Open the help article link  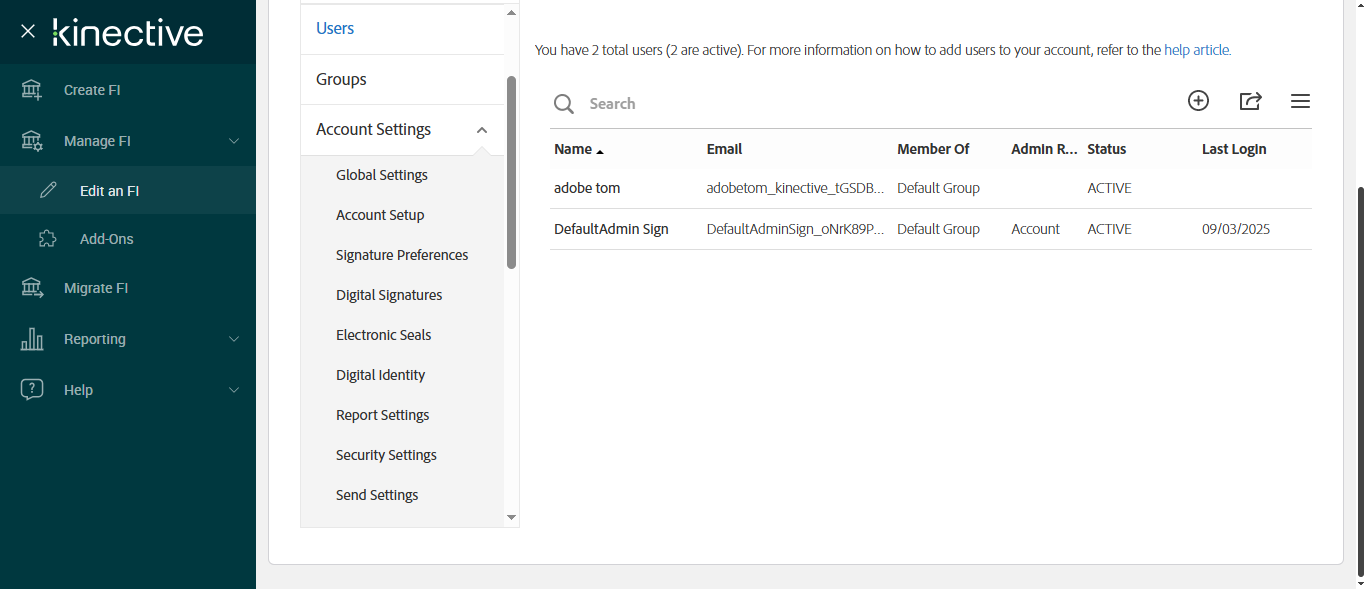click(1197, 49)
